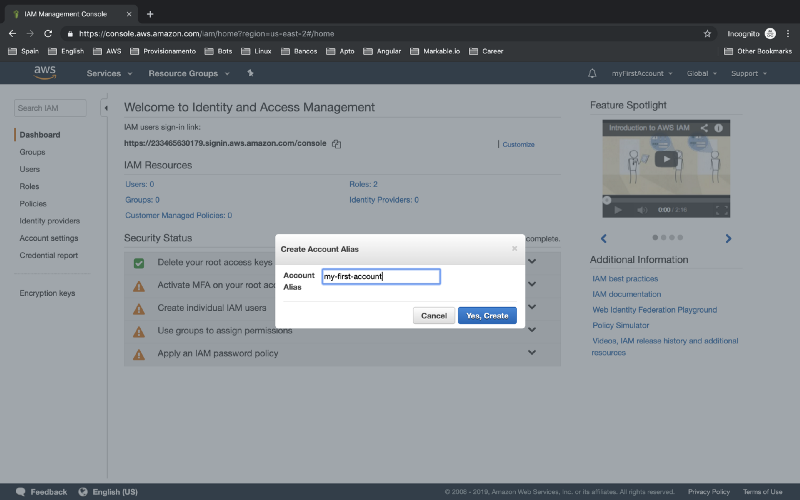800x500 pixels.
Task: Open Roles in IAM sidebar
Action: tap(29, 186)
